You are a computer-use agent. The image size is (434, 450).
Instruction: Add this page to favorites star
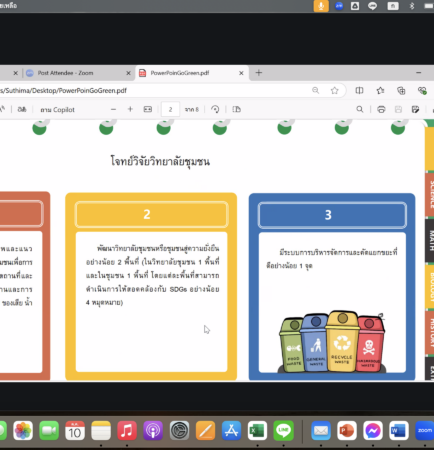[335, 90]
